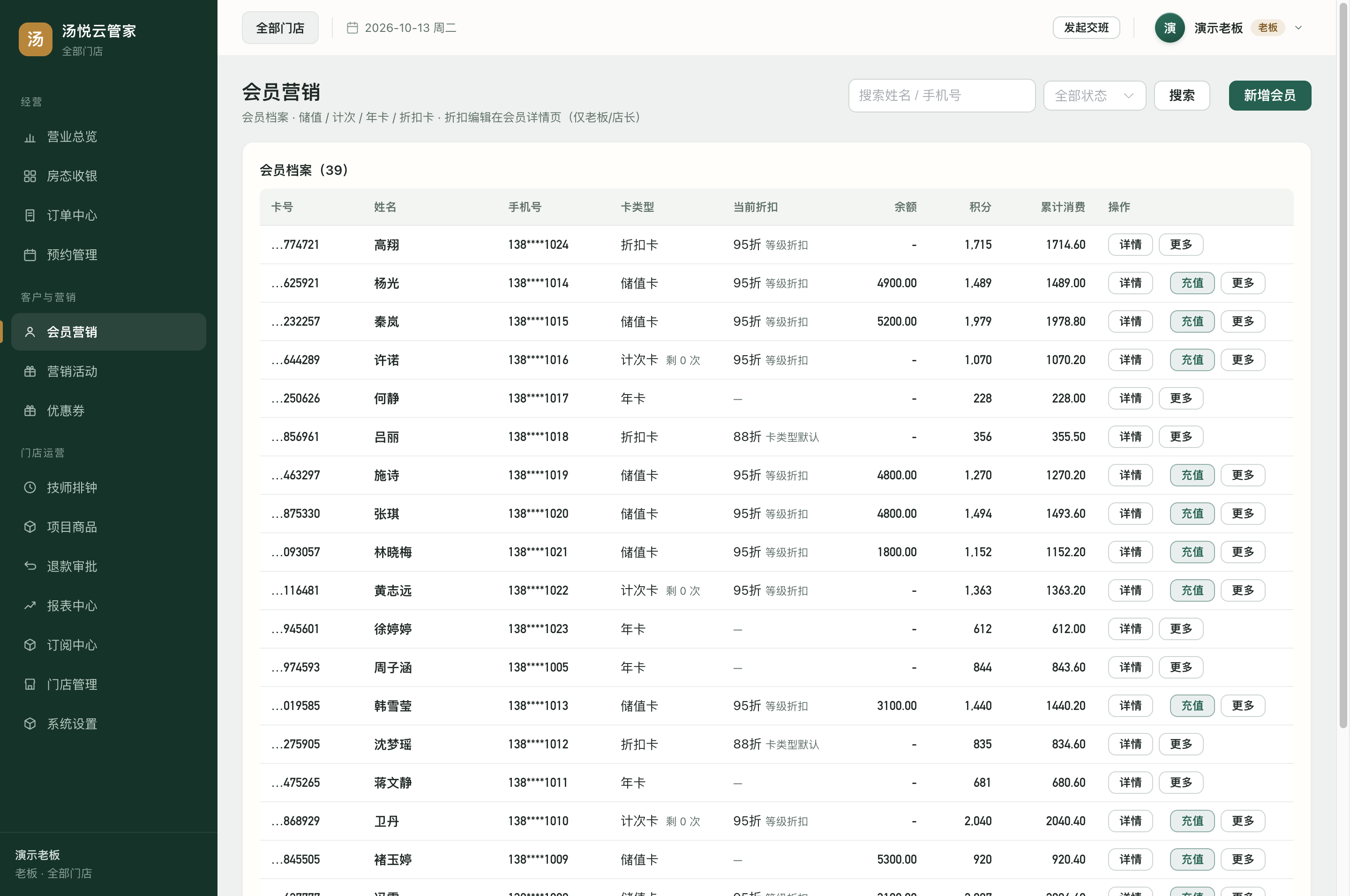Open the 全部状态 status dropdown
This screenshot has width=1350, height=896.
(1094, 96)
